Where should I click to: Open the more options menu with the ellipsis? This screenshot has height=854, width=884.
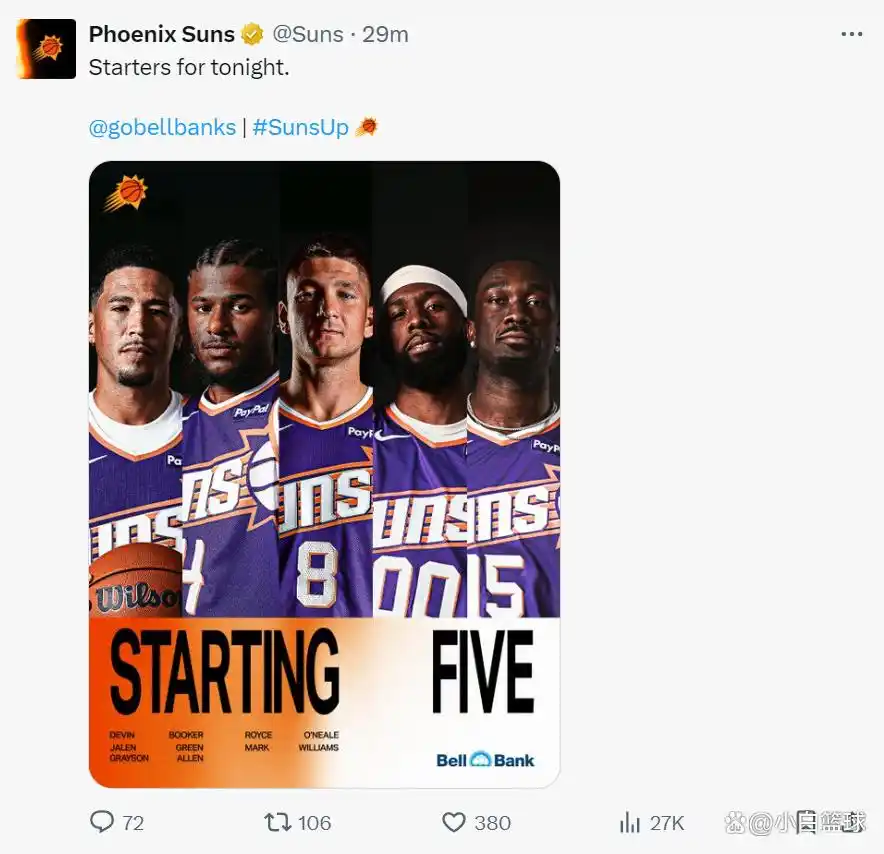[851, 32]
